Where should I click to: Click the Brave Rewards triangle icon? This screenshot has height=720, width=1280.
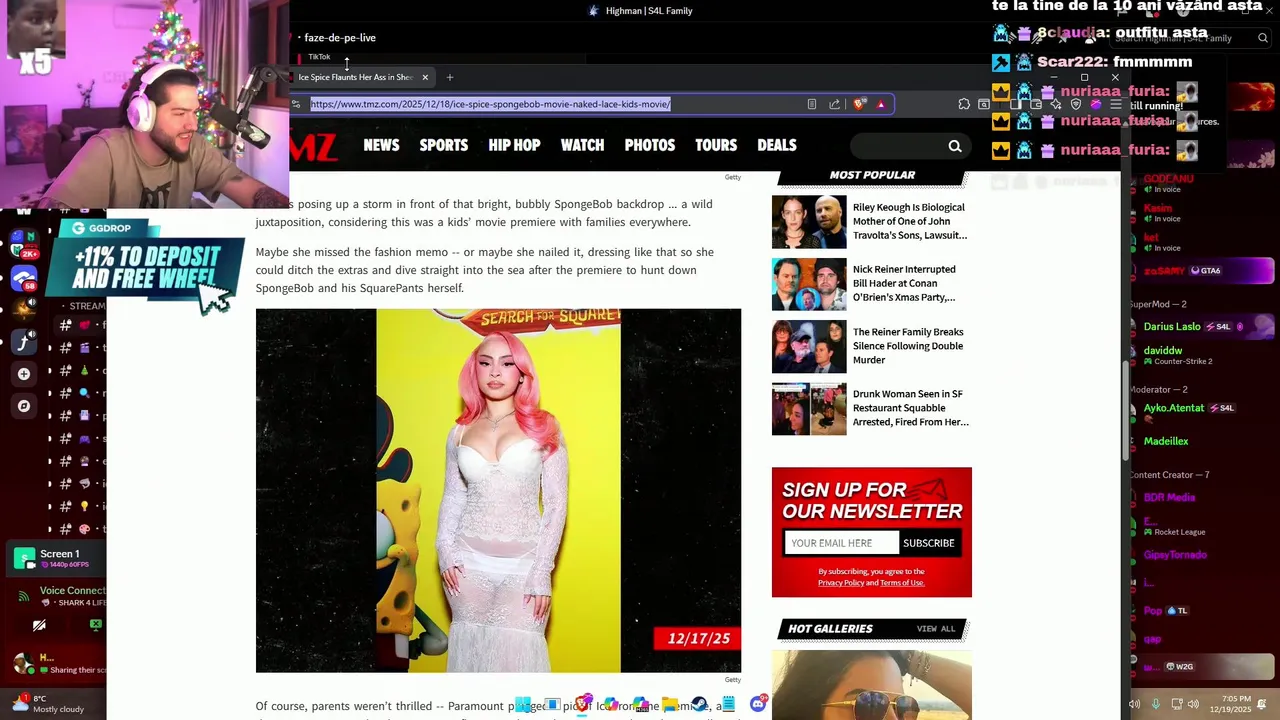pyautogui.click(x=881, y=104)
